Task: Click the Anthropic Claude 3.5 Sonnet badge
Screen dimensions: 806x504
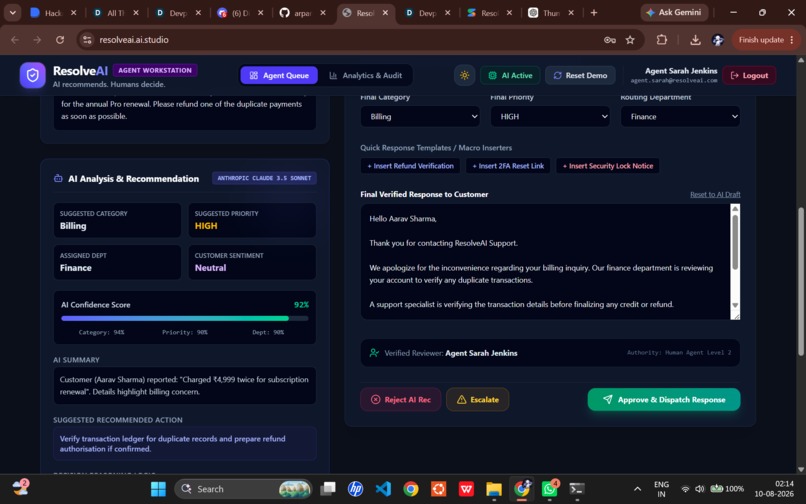Action: (264, 178)
